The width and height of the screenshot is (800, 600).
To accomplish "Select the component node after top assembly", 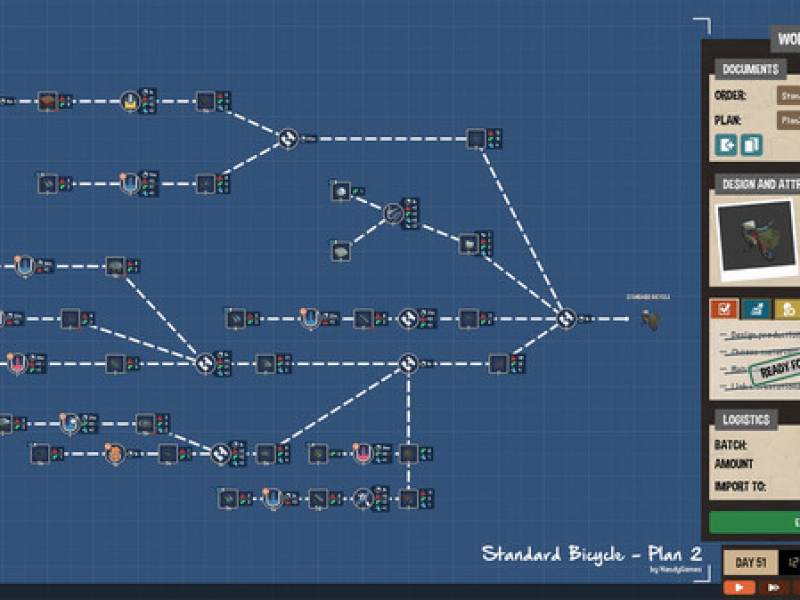I will point(477,138).
